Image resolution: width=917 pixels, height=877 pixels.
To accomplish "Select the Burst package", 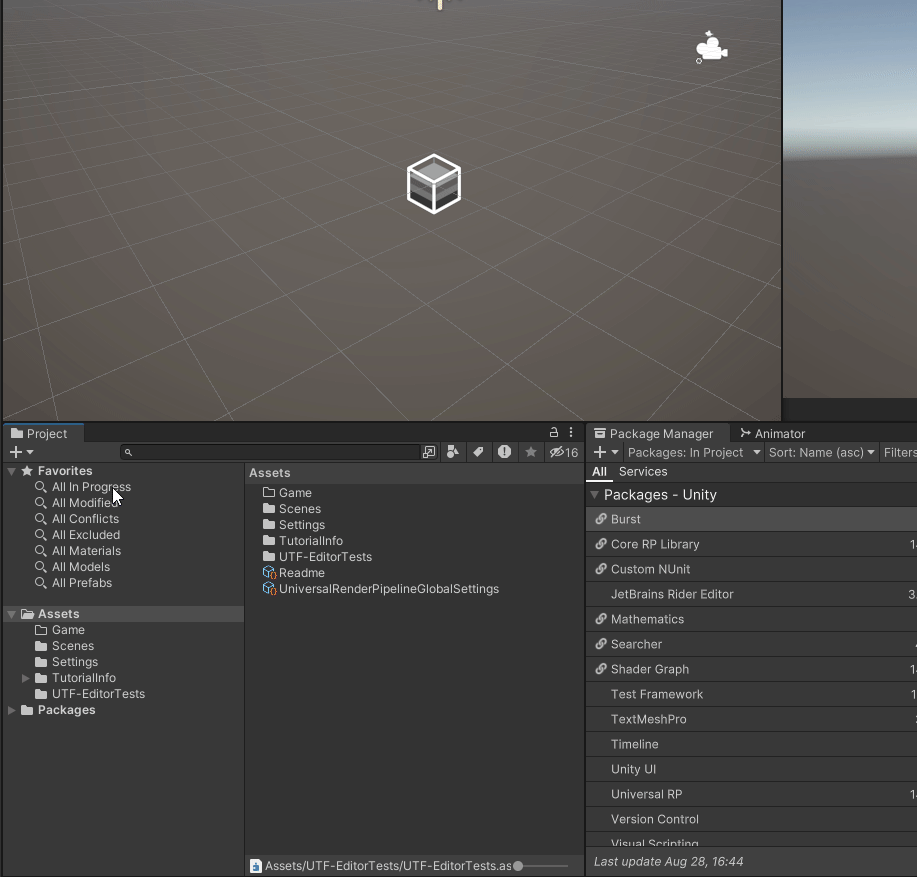I will tap(751, 519).
